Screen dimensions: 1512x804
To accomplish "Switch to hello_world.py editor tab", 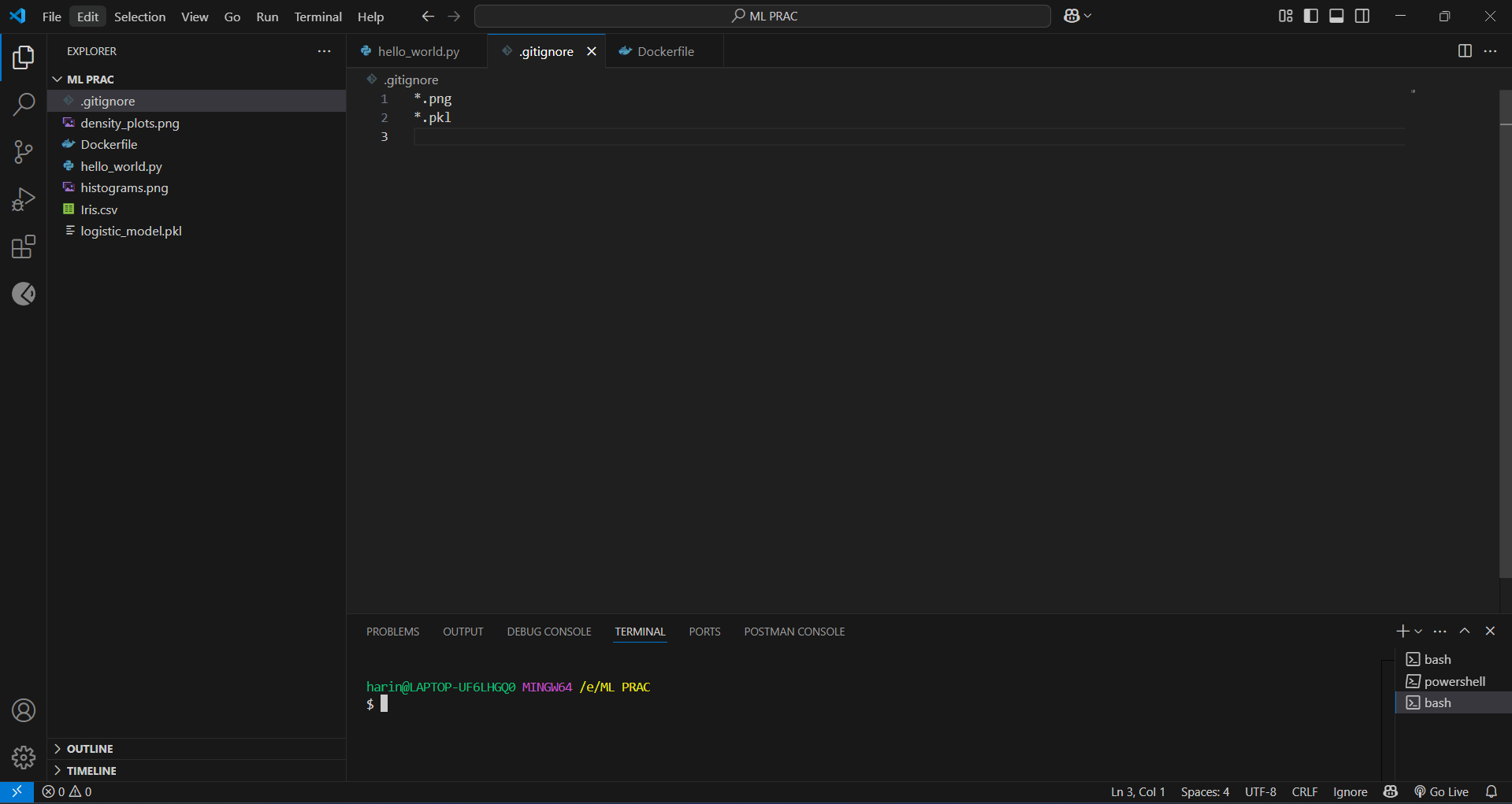I will pos(417,51).
